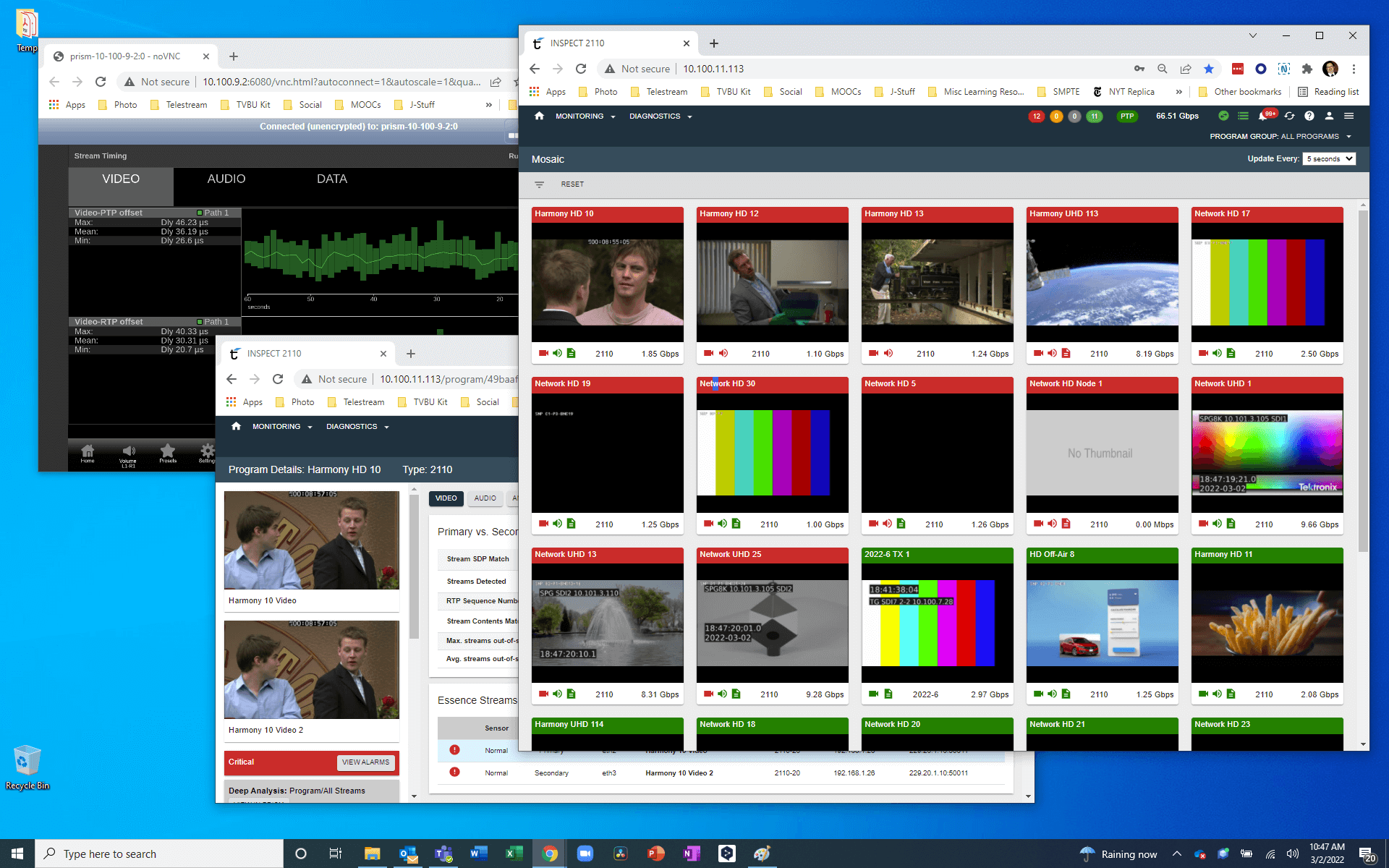Viewport: 1389px width, 868px height.
Task: Click the camera icon under 2022-6 TX 1
Action: click(x=873, y=694)
